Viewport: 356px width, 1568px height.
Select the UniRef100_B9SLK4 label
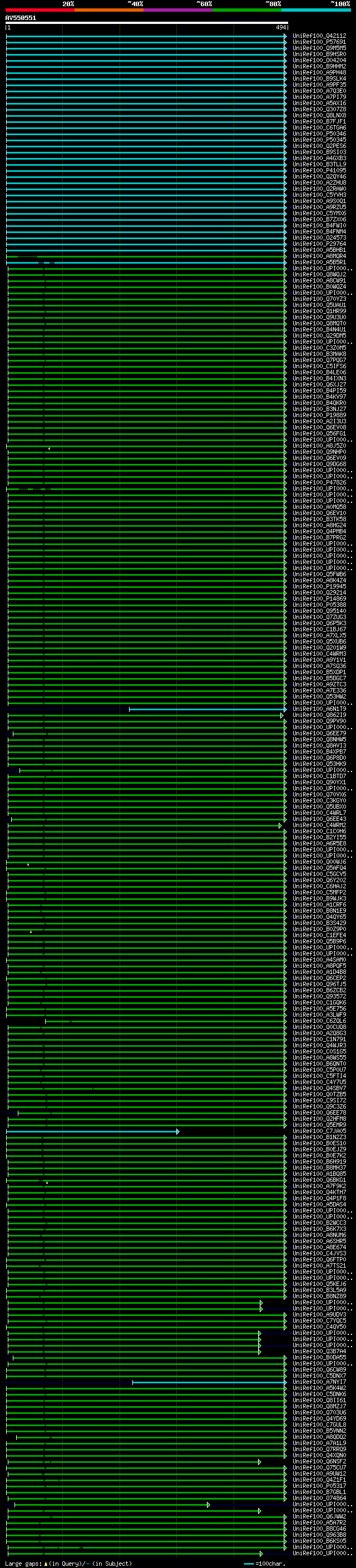click(x=319, y=78)
